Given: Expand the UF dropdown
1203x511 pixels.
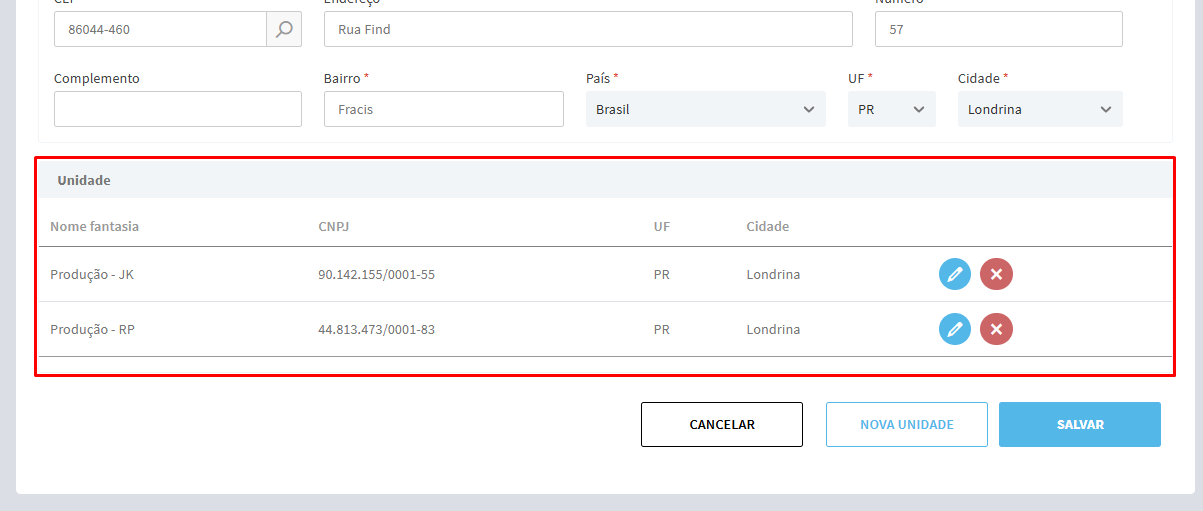Looking at the screenshot, I should point(892,109).
